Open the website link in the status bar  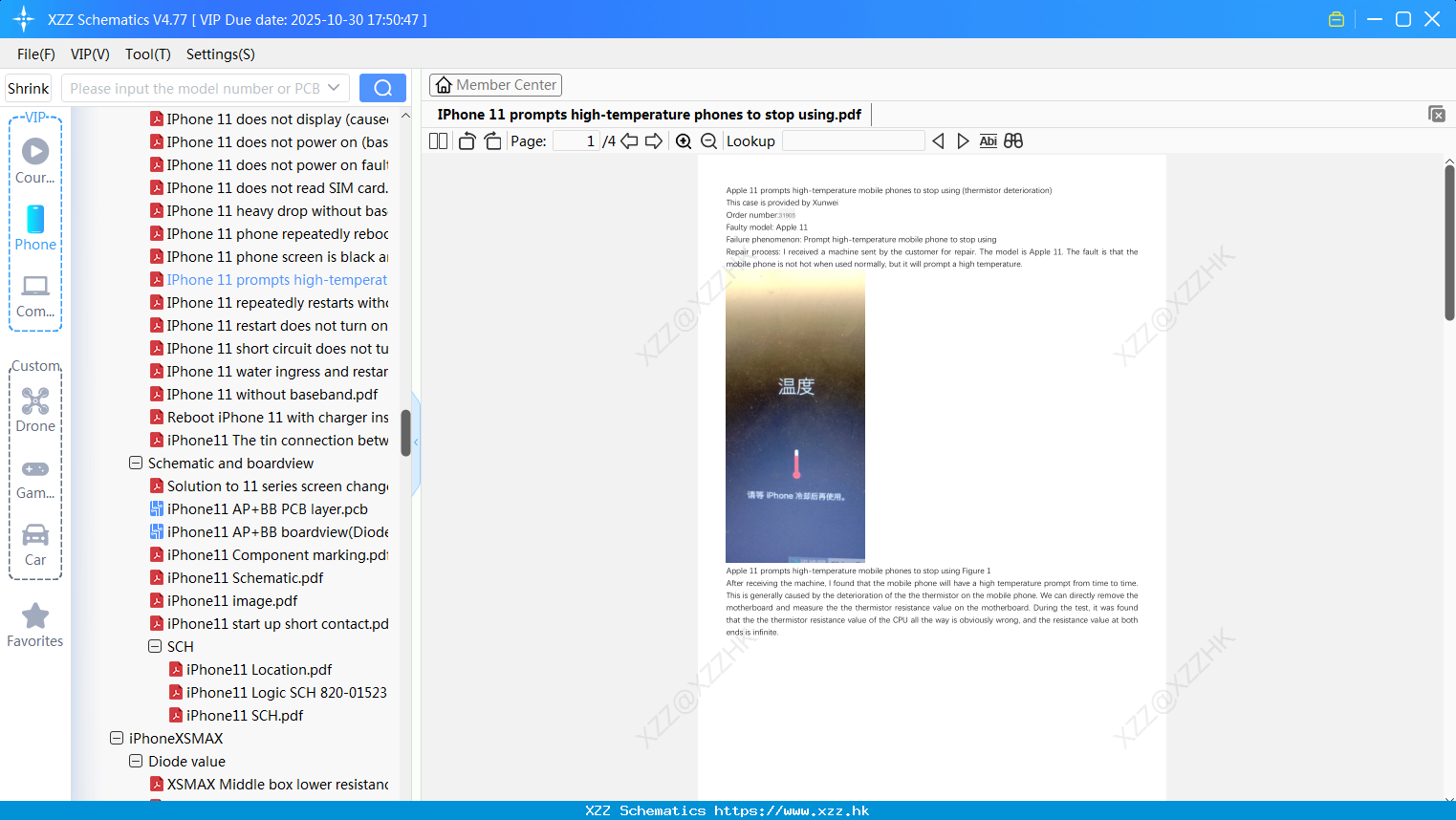coord(792,810)
